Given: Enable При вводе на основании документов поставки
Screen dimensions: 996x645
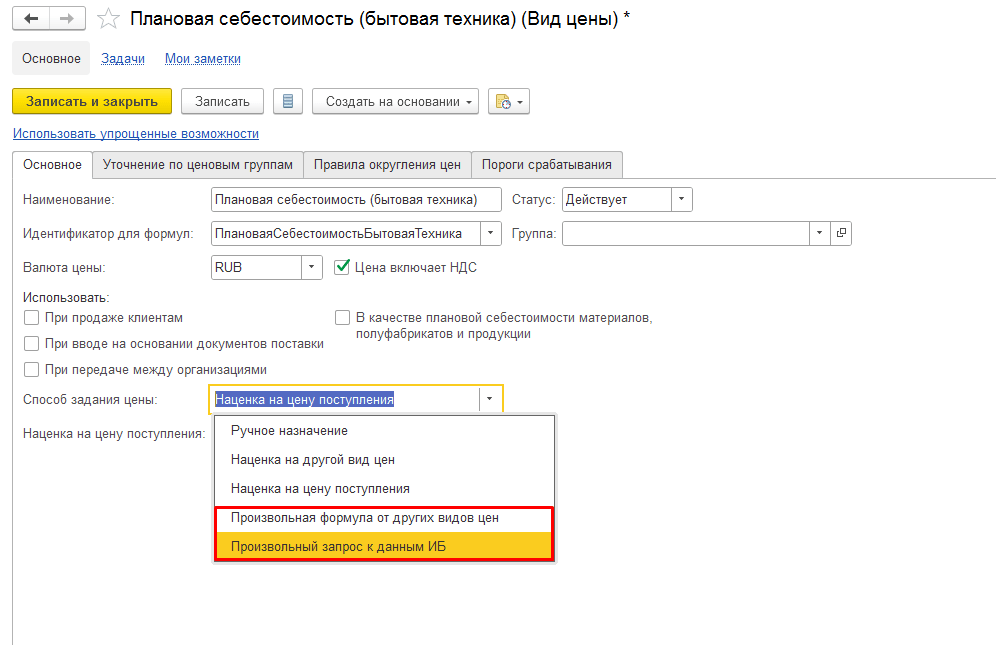Looking at the screenshot, I should [31, 344].
